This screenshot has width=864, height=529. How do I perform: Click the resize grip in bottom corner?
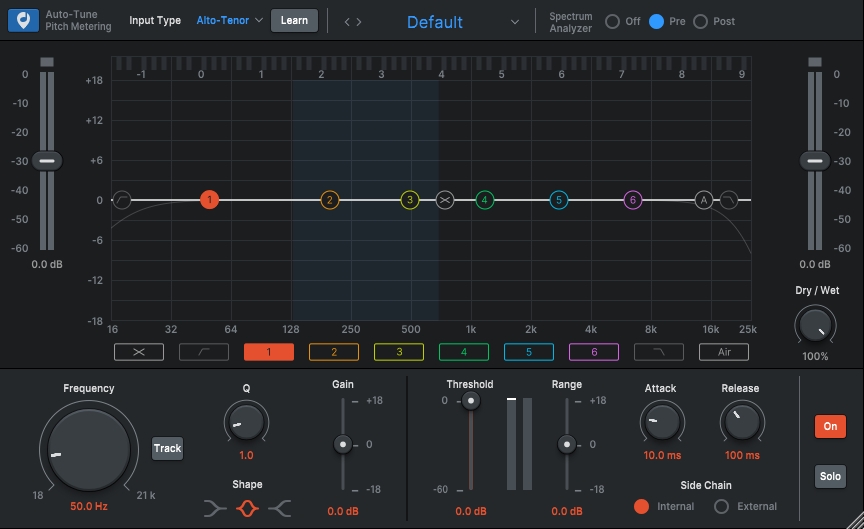[856, 521]
